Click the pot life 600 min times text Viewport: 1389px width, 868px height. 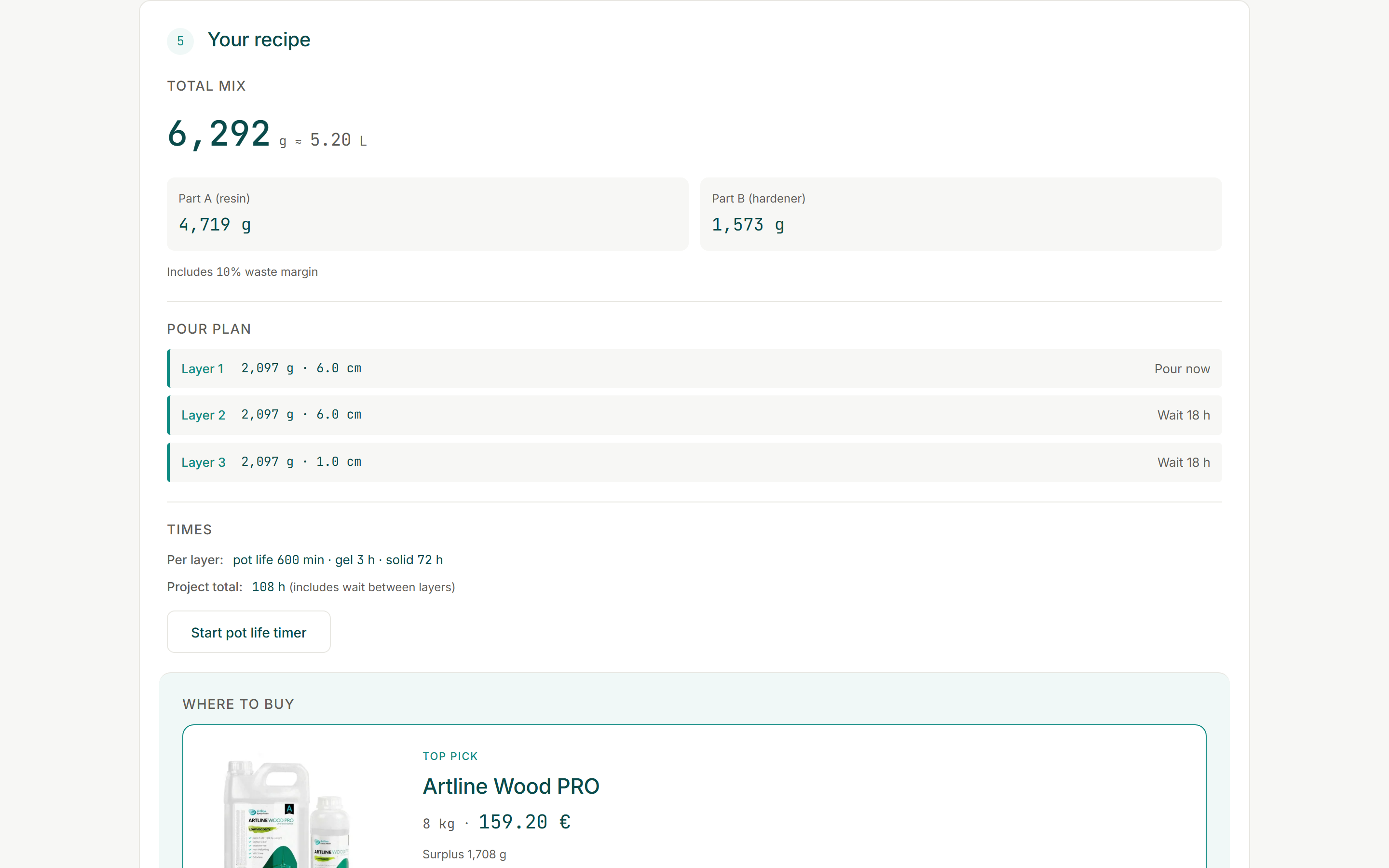[x=278, y=560]
